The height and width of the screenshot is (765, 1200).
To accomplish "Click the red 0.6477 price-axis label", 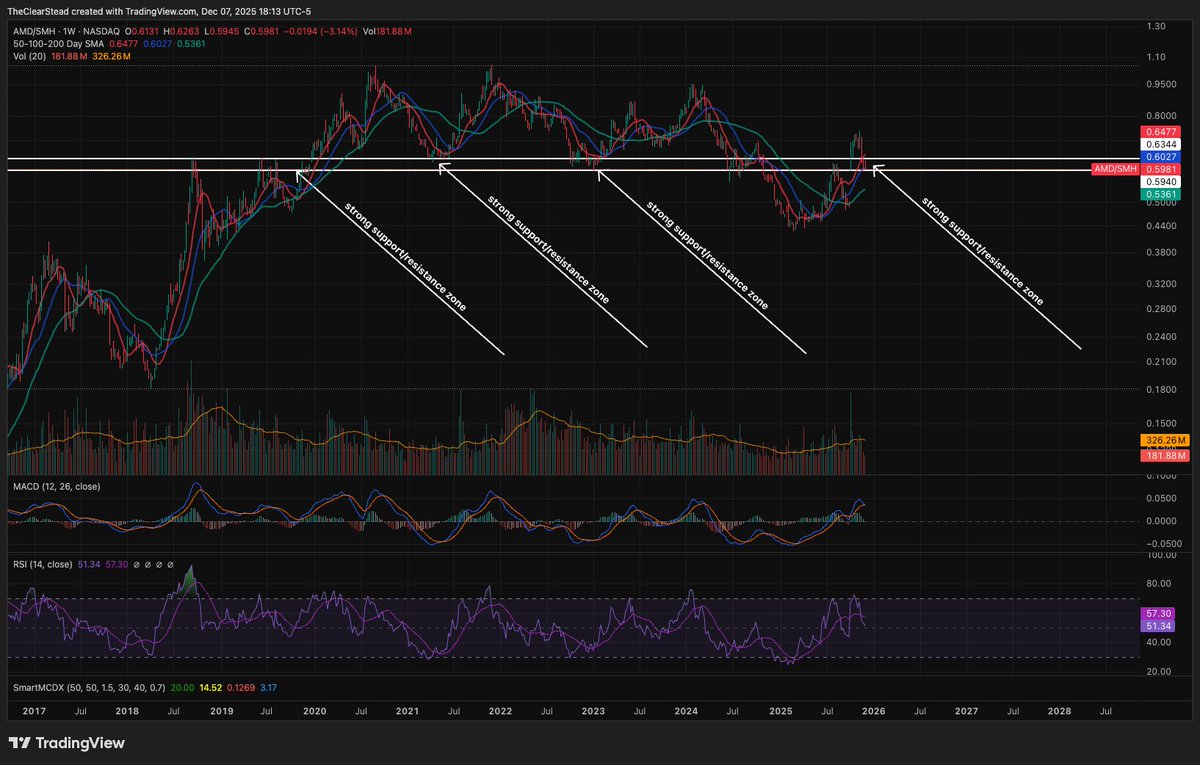I will point(1159,132).
